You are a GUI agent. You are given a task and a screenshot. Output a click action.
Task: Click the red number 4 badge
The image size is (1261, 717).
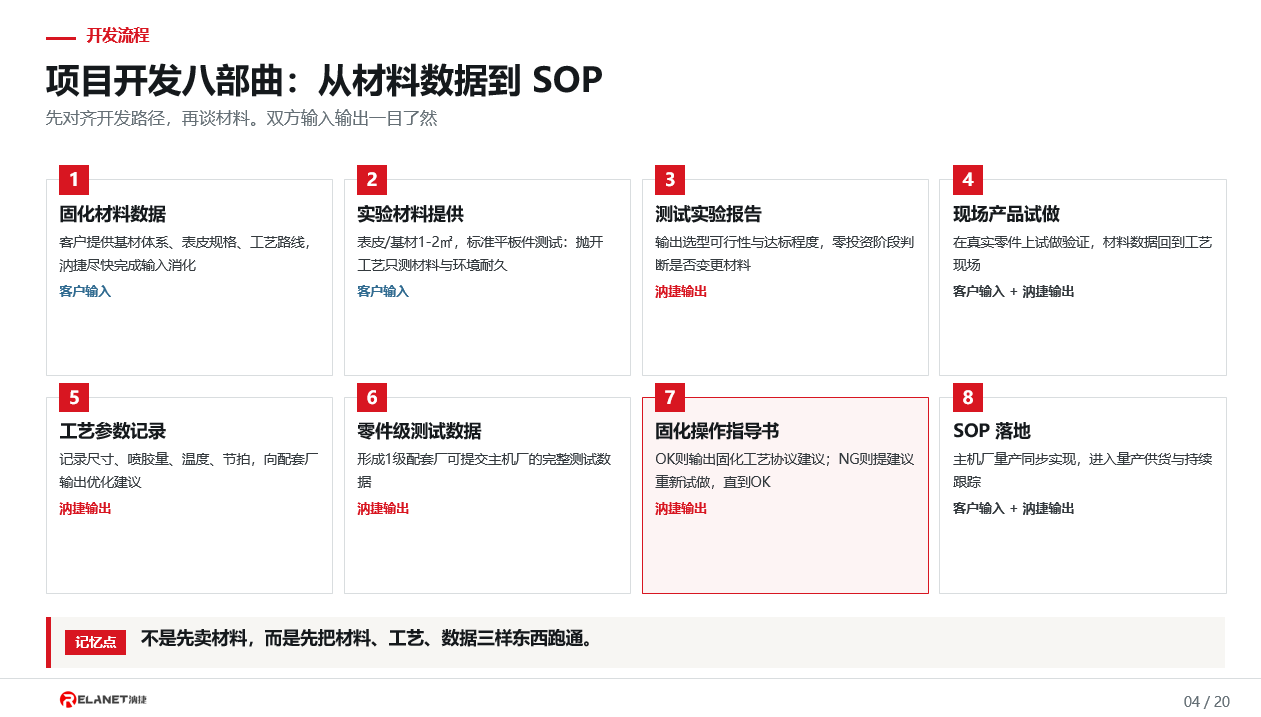click(x=968, y=180)
